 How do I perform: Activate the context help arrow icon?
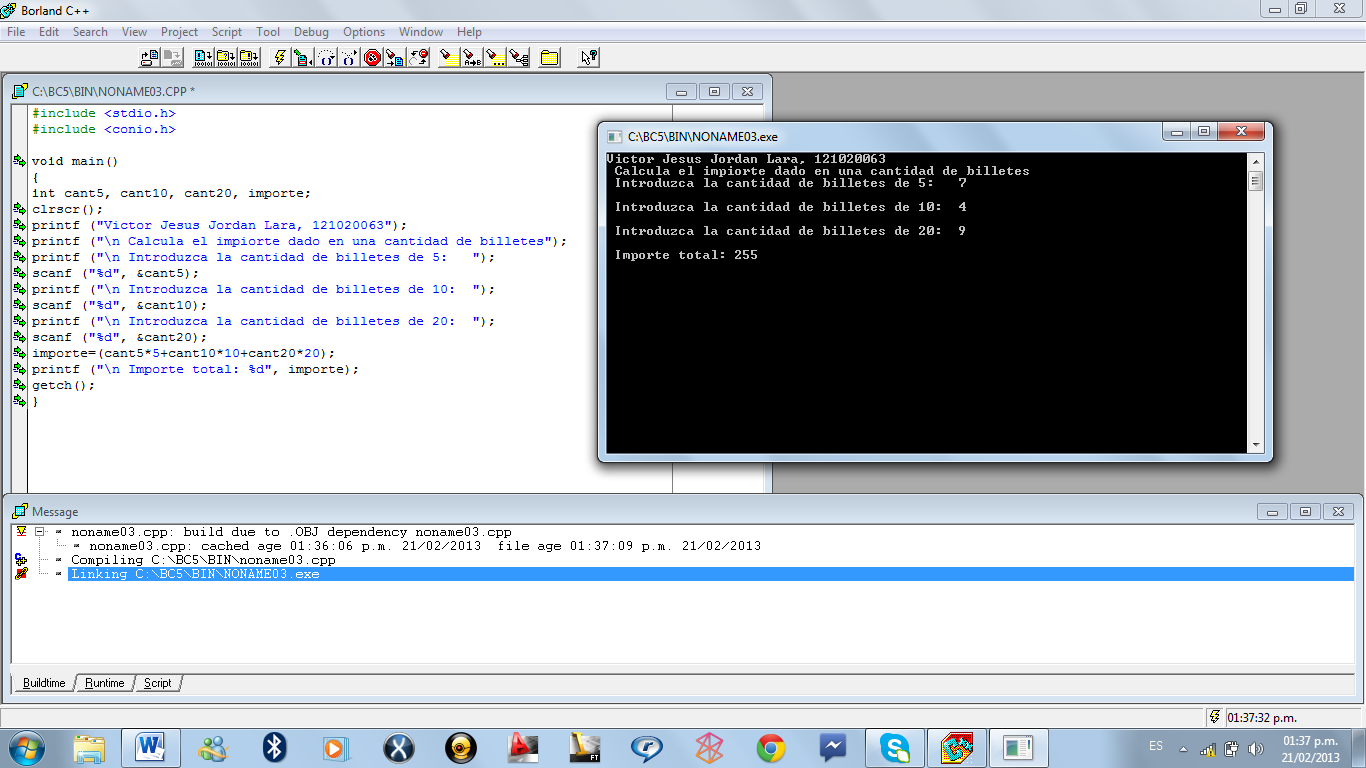(586, 57)
